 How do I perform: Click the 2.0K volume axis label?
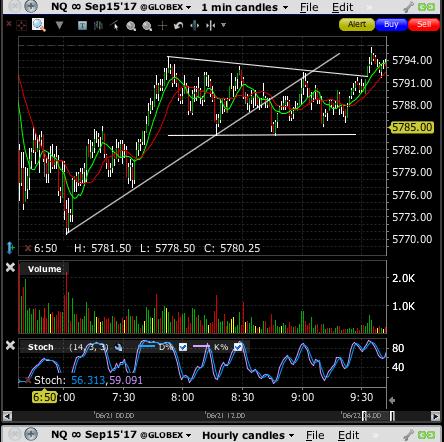pyautogui.click(x=404, y=278)
